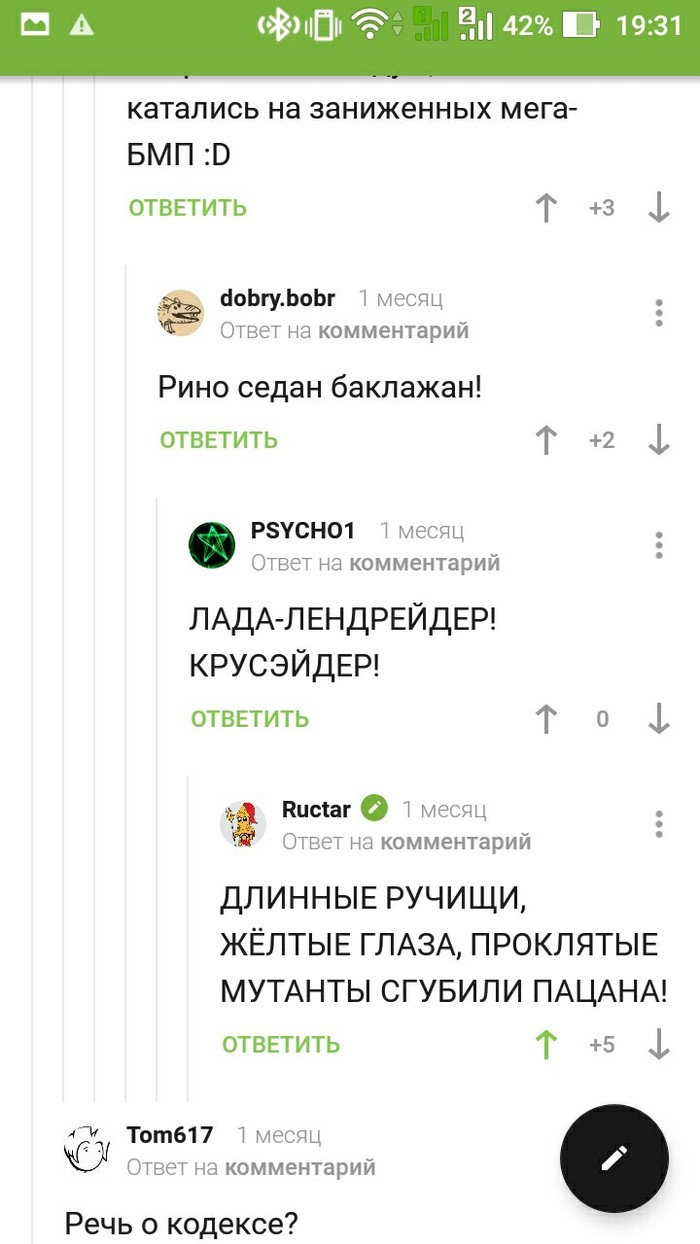Reply to PSYCHO1's comment
Viewport: 700px width, 1244px height.
coord(250,719)
